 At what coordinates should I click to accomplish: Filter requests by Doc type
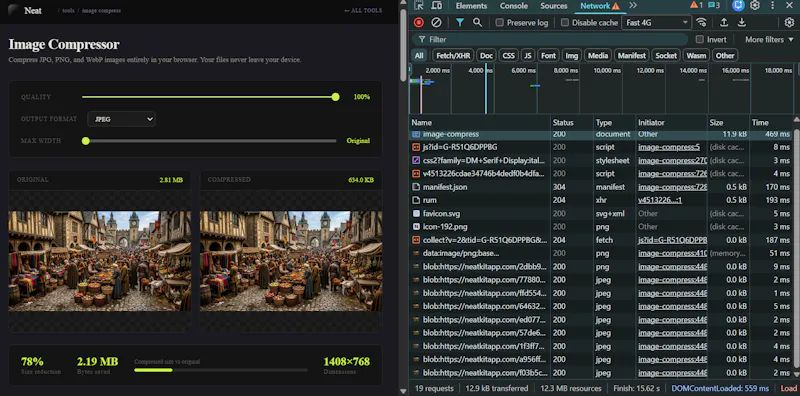(x=487, y=56)
